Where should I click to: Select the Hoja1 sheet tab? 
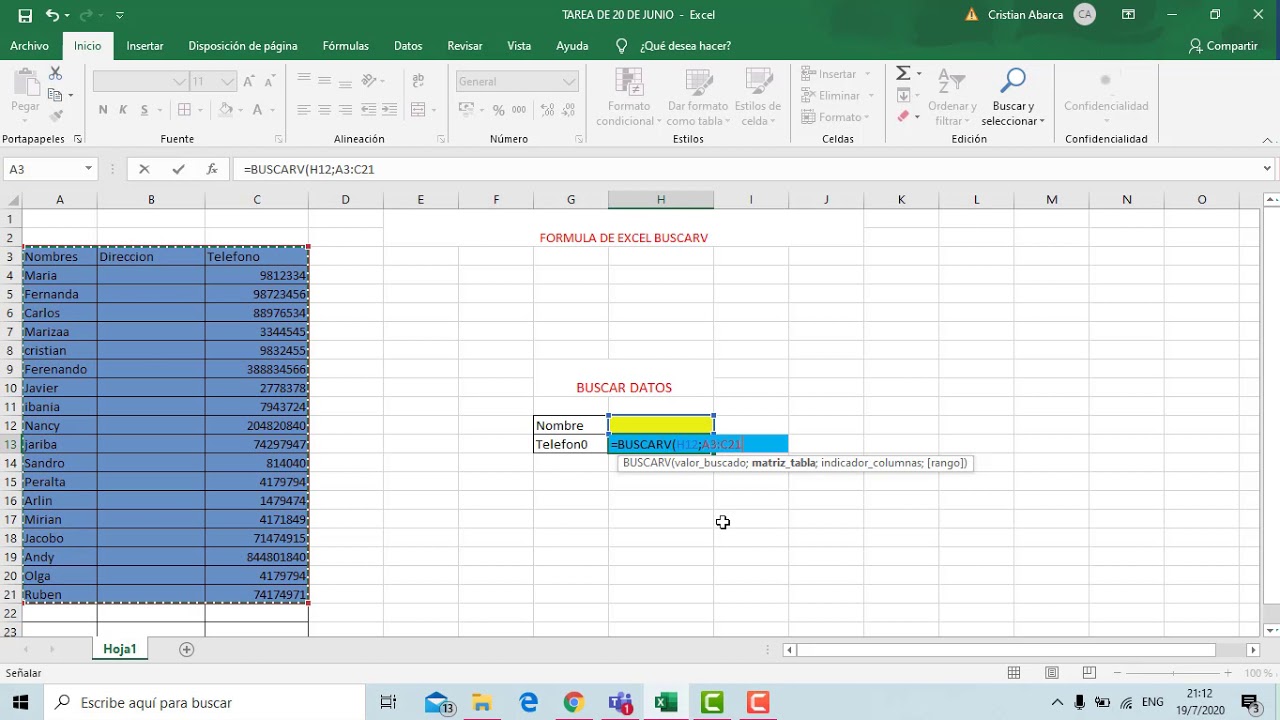(x=119, y=649)
